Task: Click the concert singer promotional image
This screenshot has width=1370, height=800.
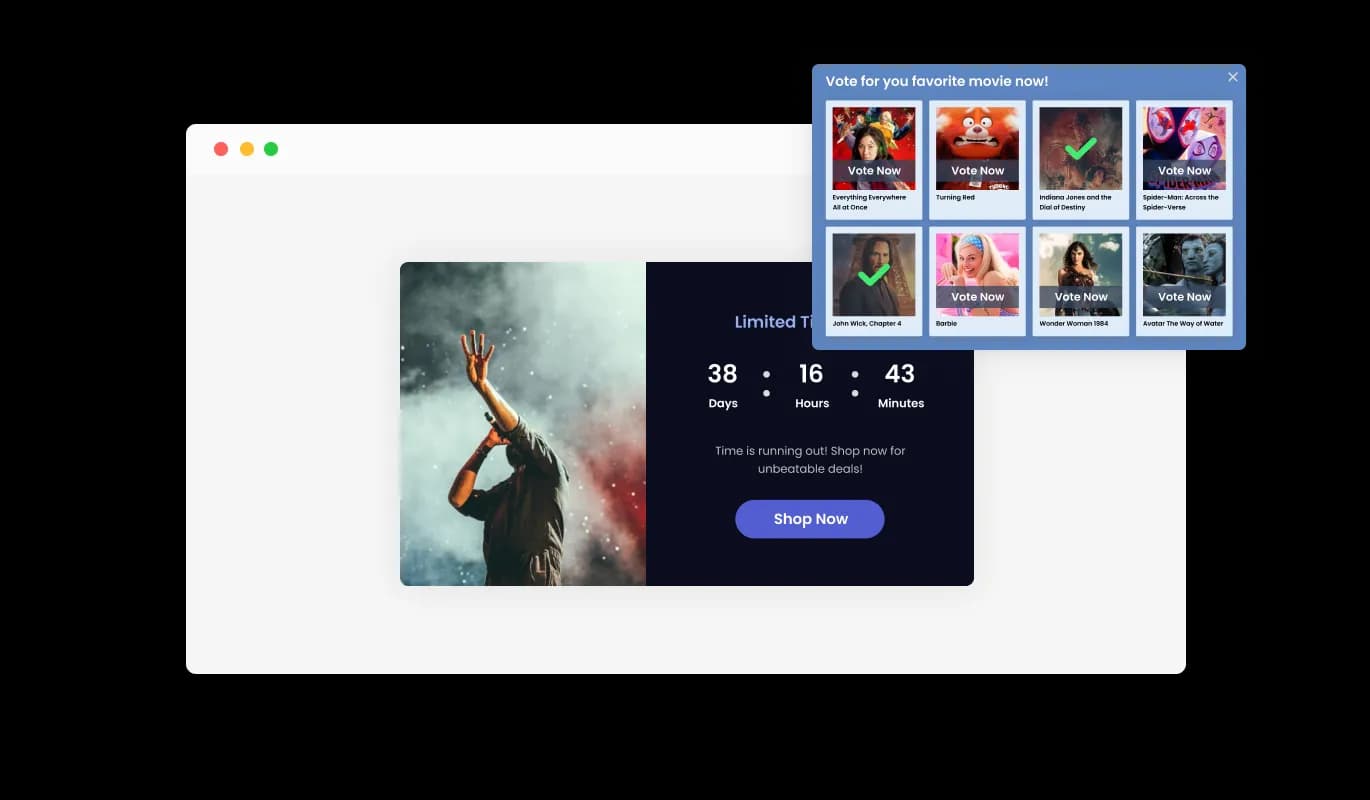Action: coord(523,423)
